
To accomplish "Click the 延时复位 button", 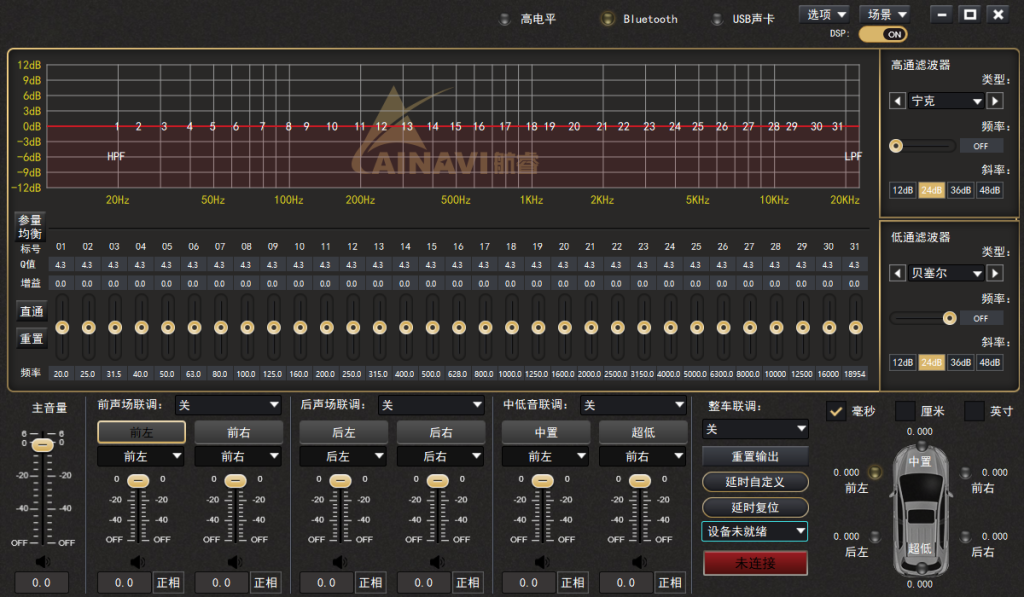I will pos(755,508).
